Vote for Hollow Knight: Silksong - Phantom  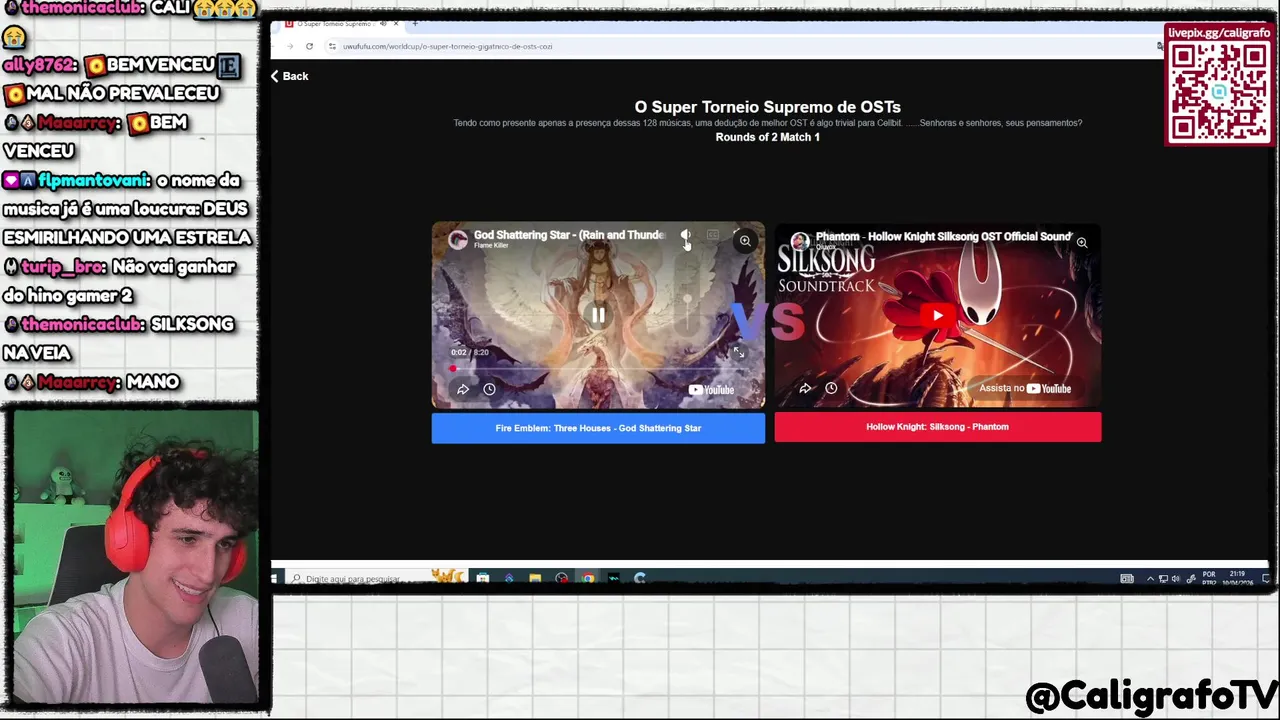coord(937,427)
